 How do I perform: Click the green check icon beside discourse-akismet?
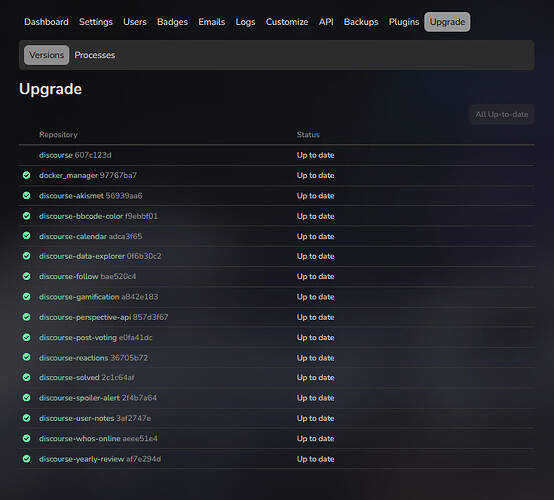pyautogui.click(x=26, y=195)
